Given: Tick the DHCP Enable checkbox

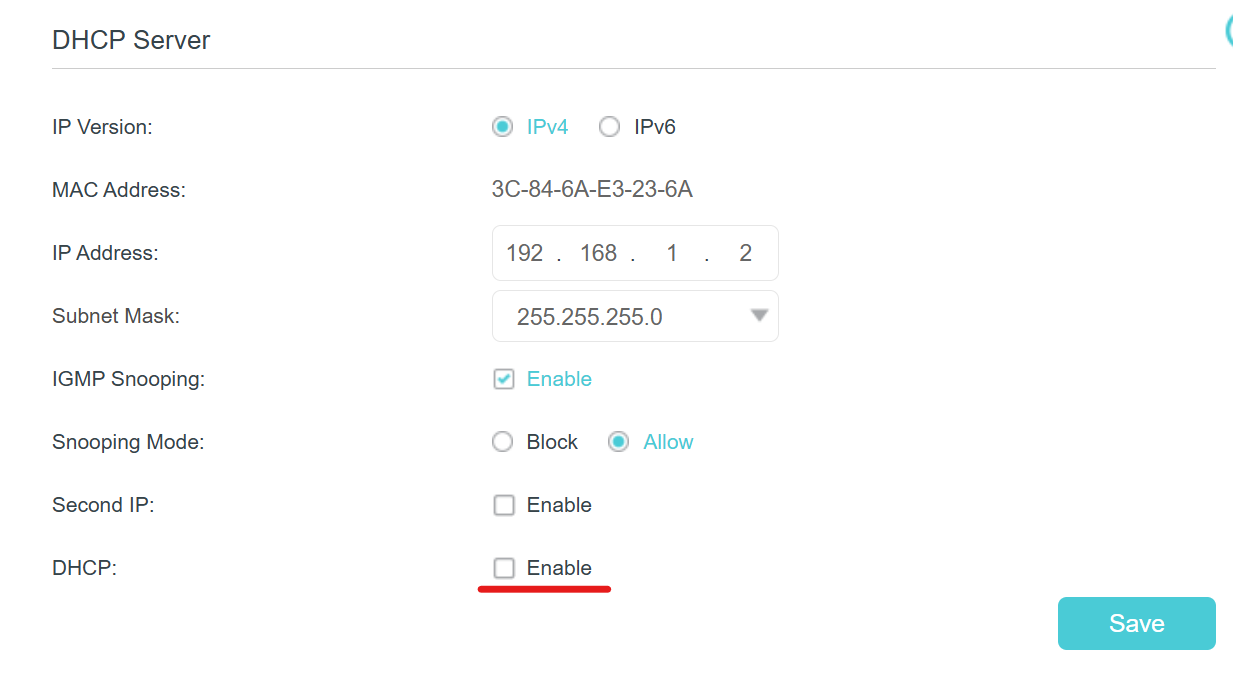Looking at the screenshot, I should (504, 568).
